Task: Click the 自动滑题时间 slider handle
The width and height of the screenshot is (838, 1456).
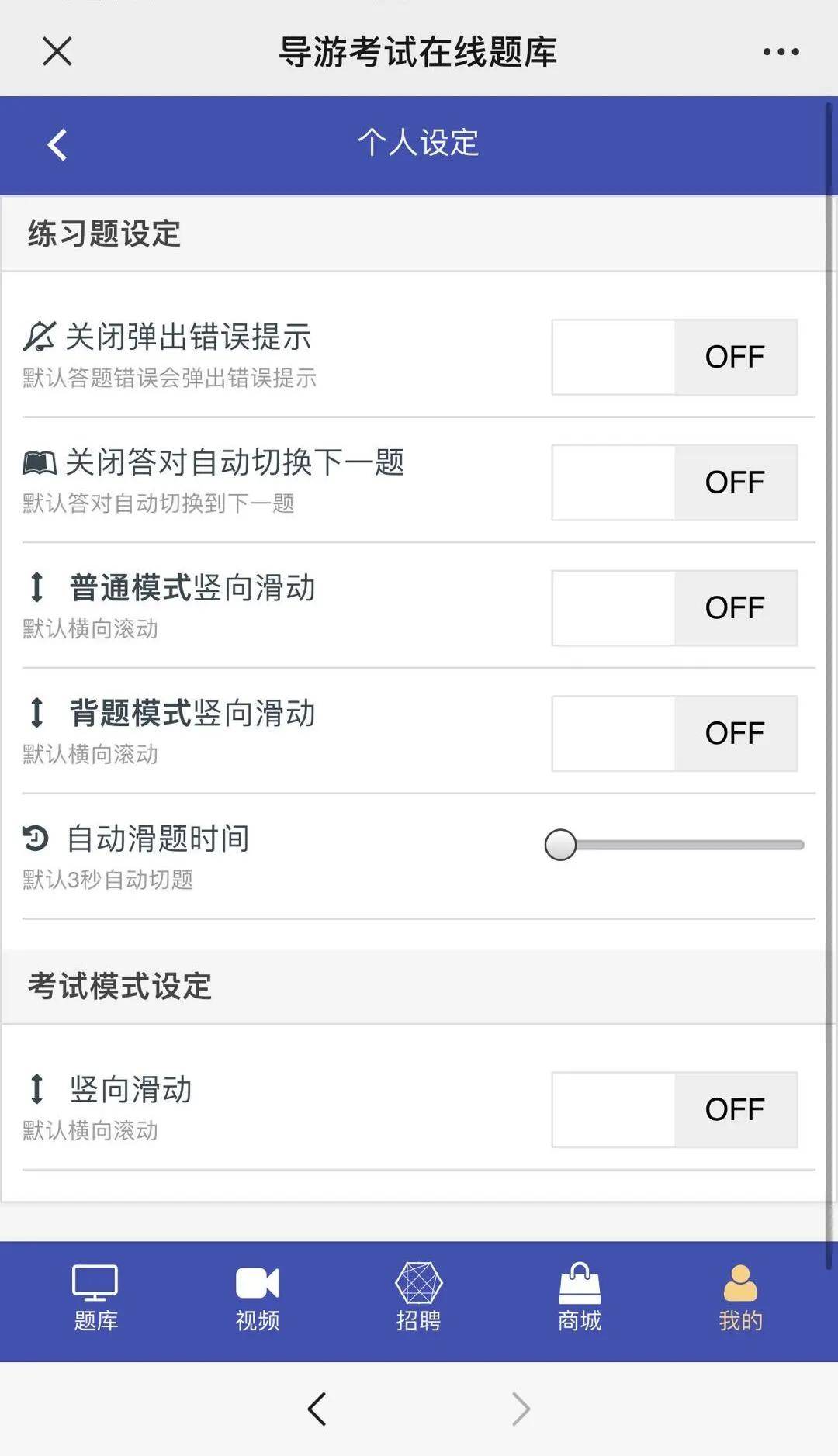Action: click(560, 845)
